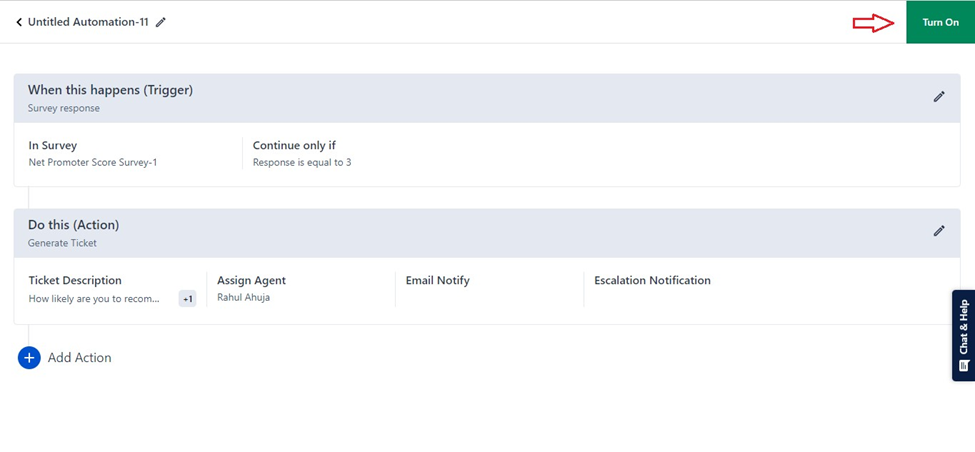This screenshot has width=975, height=452.
Task: Open the Assign Agent field
Action: point(251,281)
